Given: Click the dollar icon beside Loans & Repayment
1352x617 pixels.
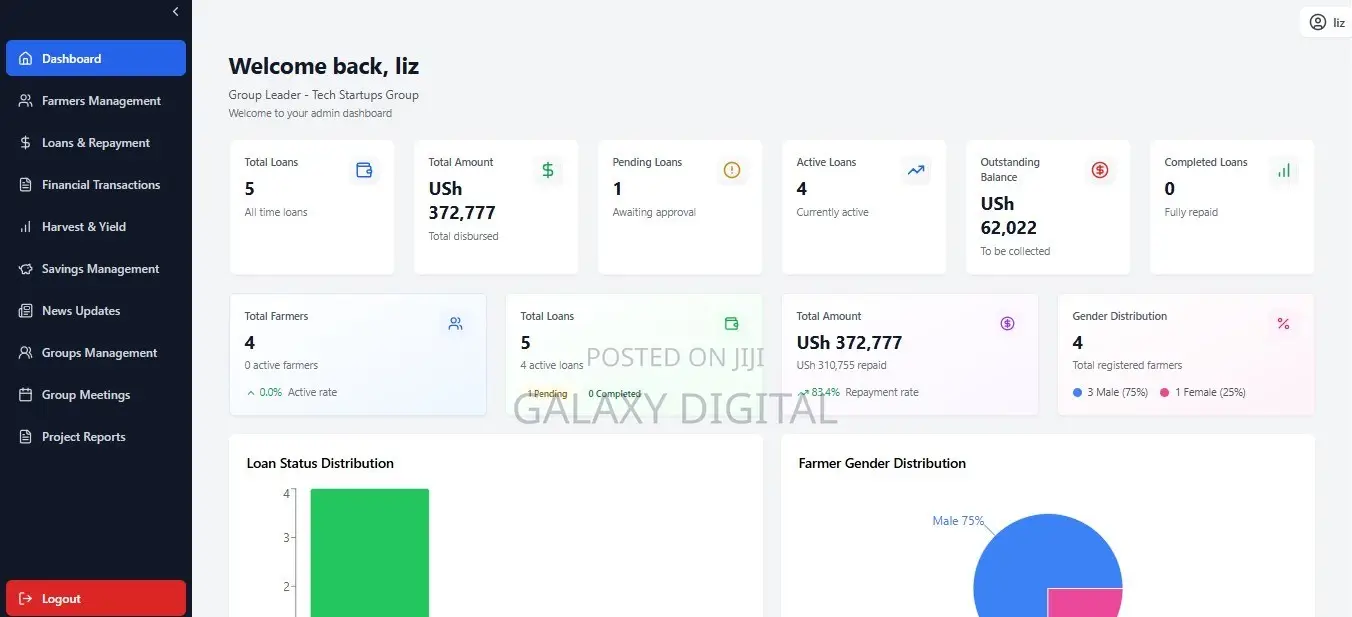Looking at the screenshot, I should click(25, 143).
